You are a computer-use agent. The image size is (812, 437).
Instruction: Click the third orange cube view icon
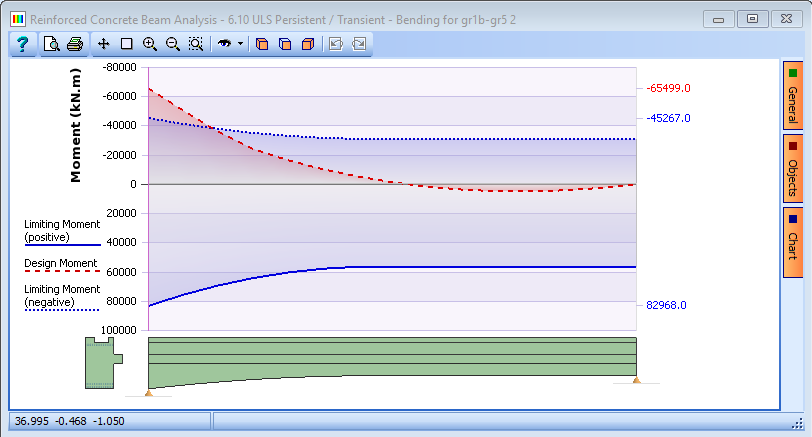pyautogui.click(x=308, y=44)
